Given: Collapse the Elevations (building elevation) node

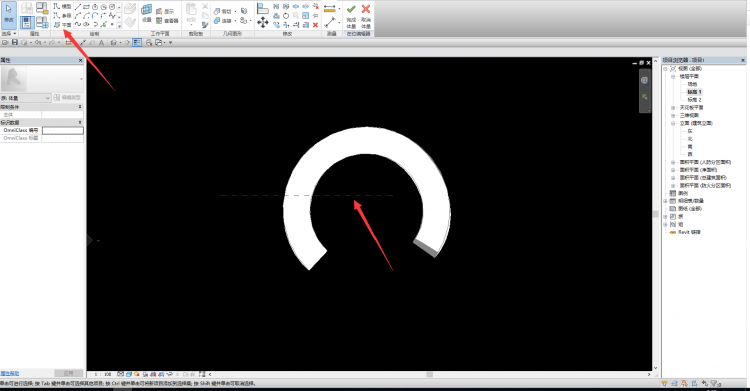Looking at the screenshot, I should pyautogui.click(x=673, y=123).
